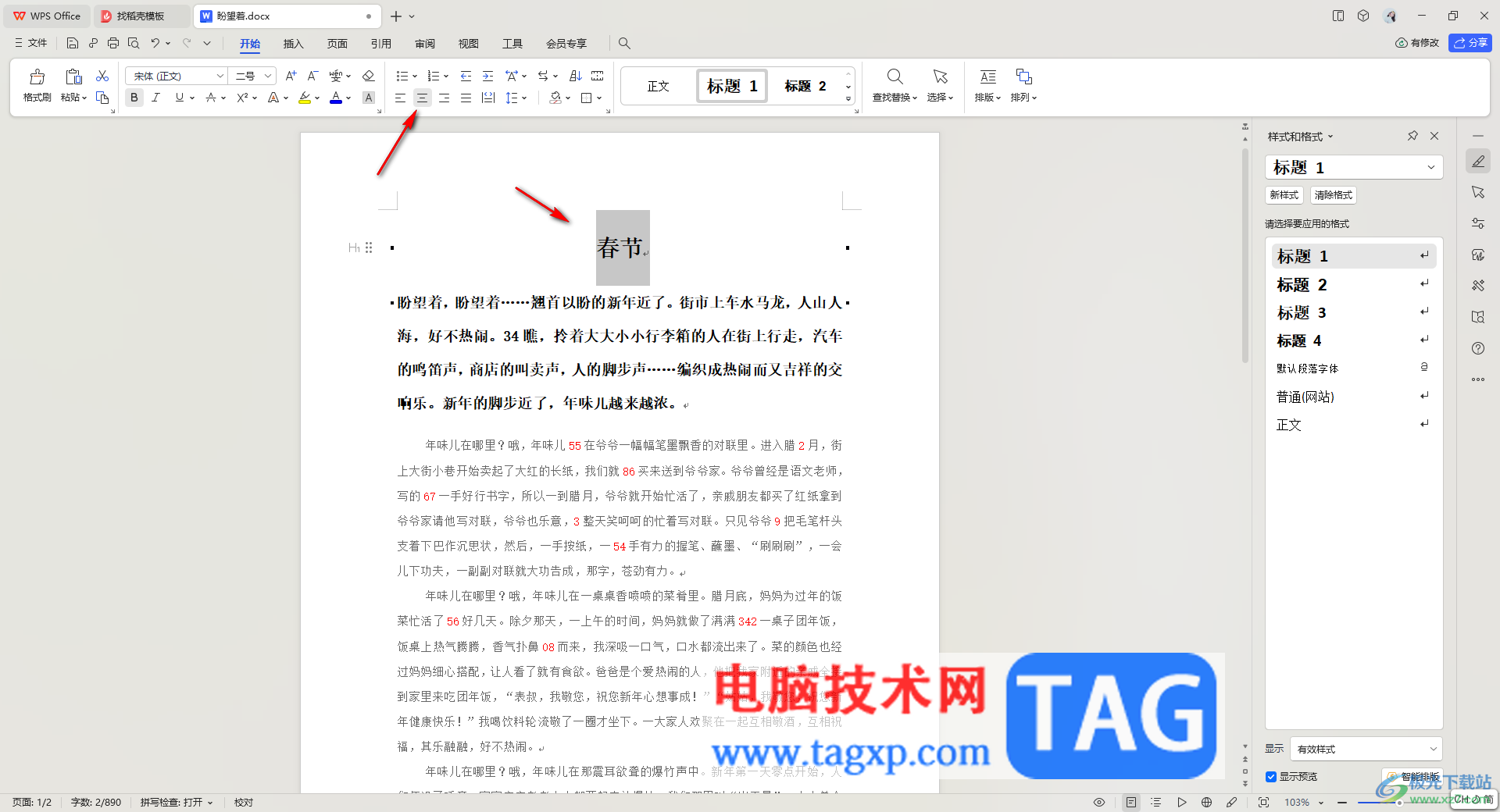1500x812 pixels.
Task: Open the zoom percentage 103% dropdown
Action: click(x=1321, y=803)
